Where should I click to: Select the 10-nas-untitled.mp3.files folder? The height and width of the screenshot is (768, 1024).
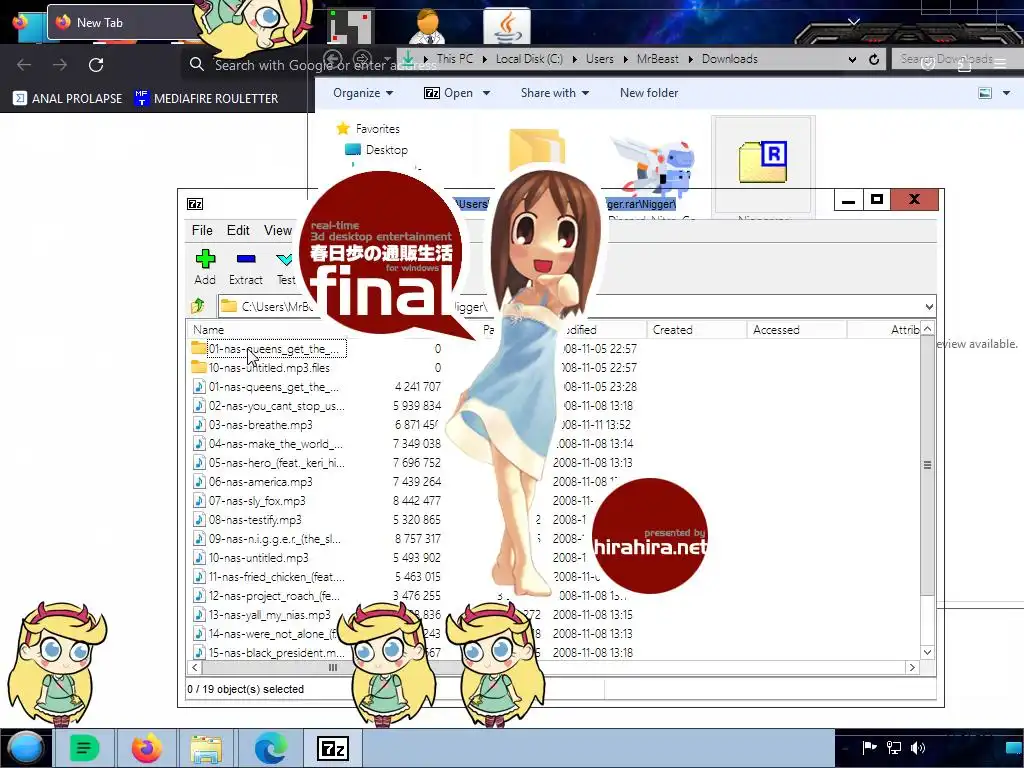pos(269,368)
